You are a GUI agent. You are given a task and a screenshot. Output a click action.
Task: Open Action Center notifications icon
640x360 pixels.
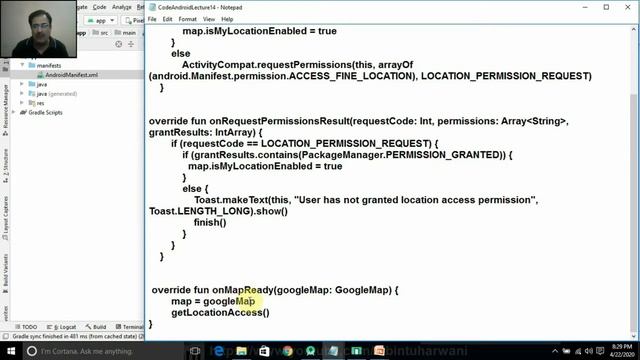600,351
